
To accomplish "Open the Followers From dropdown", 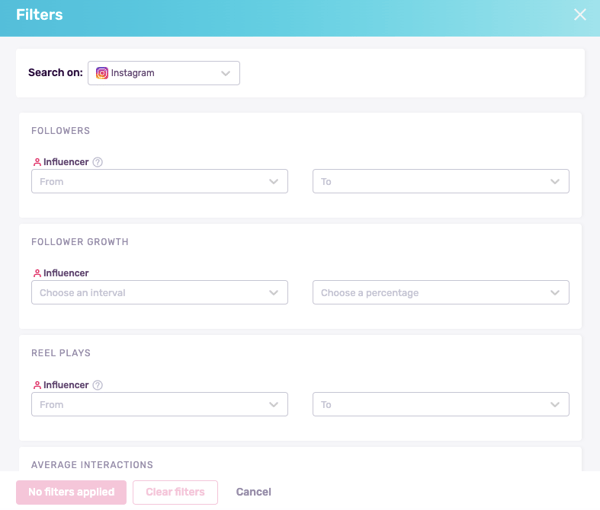I will [159, 181].
